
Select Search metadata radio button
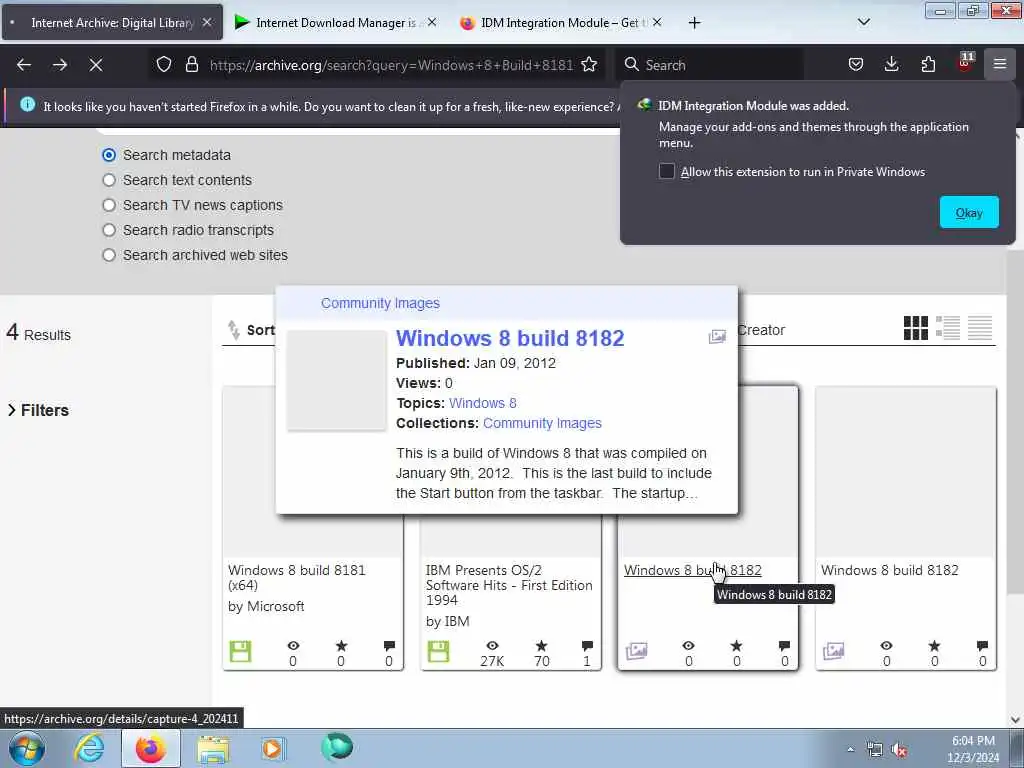coord(109,155)
